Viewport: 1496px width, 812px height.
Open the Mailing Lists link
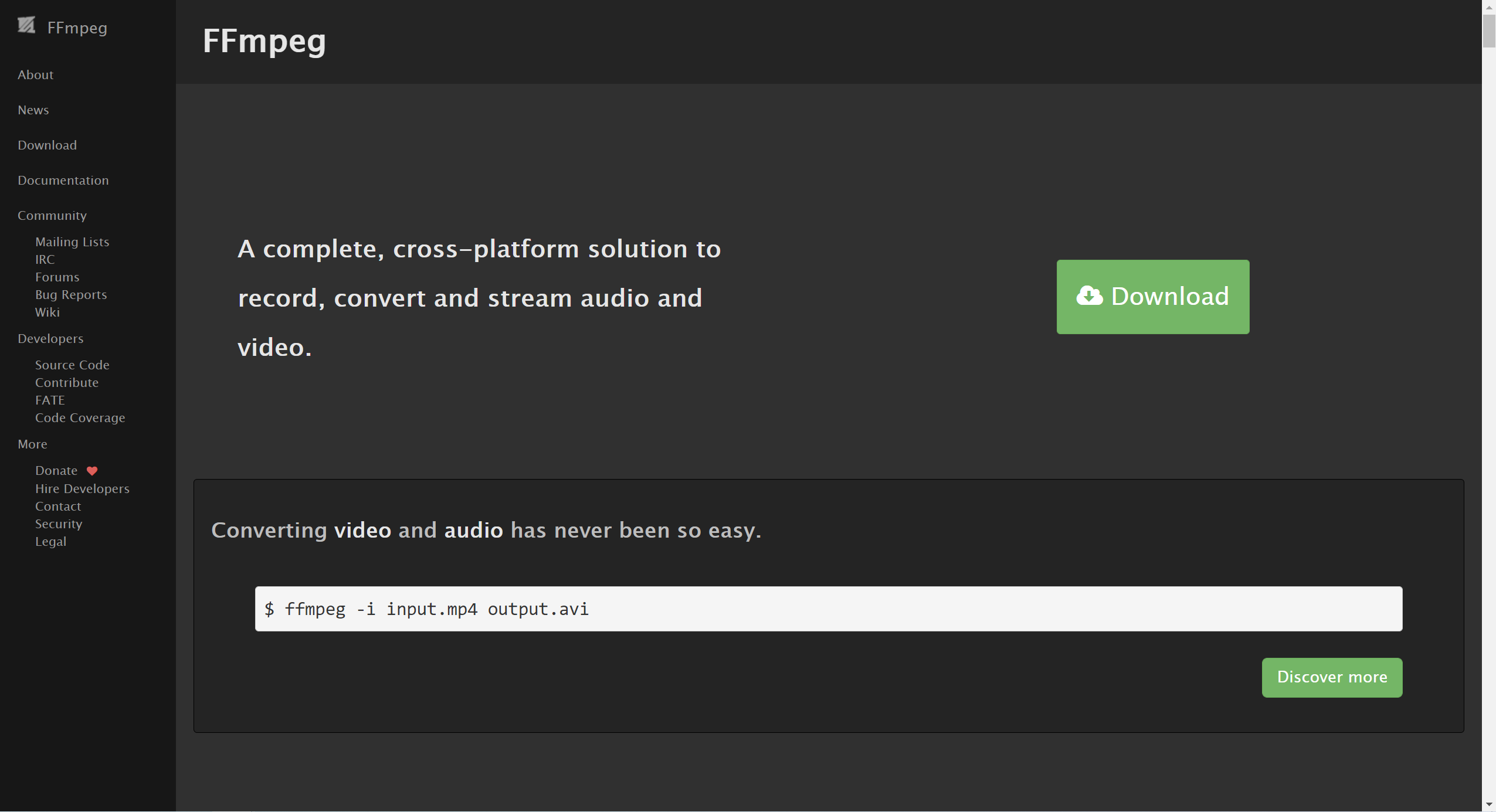72,242
